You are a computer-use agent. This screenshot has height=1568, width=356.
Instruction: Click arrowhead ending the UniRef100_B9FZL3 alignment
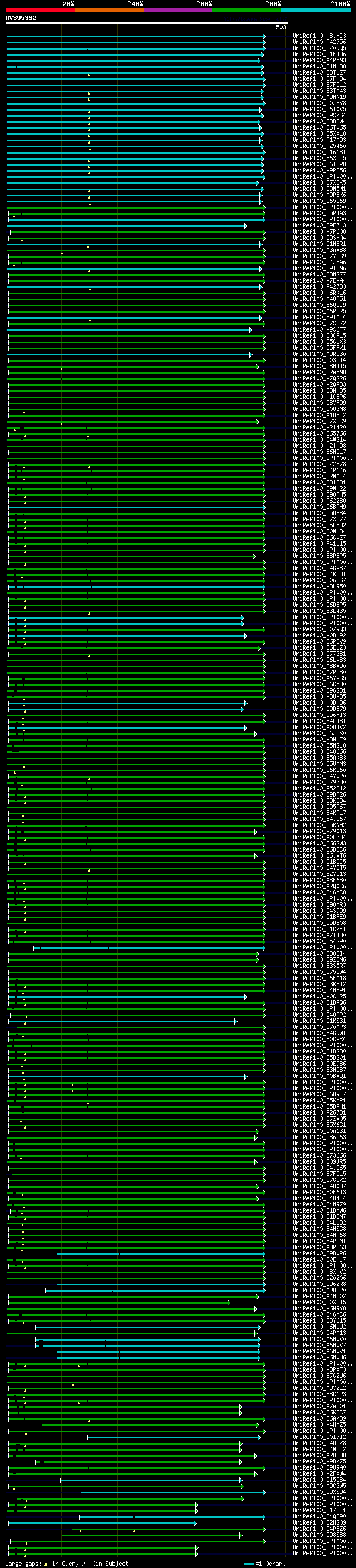click(246, 226)
